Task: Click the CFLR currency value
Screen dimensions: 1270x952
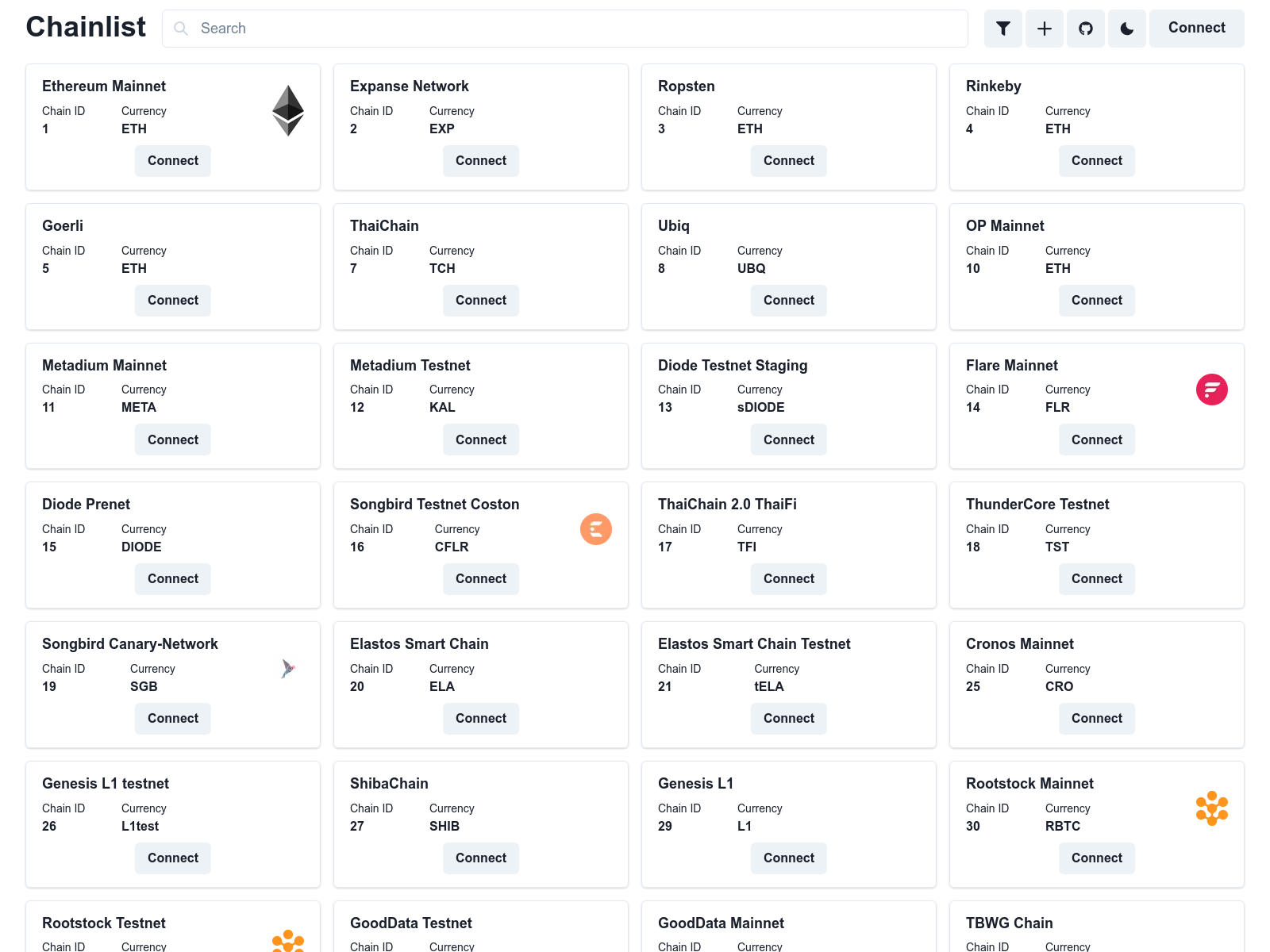Action: click(452, 547)
